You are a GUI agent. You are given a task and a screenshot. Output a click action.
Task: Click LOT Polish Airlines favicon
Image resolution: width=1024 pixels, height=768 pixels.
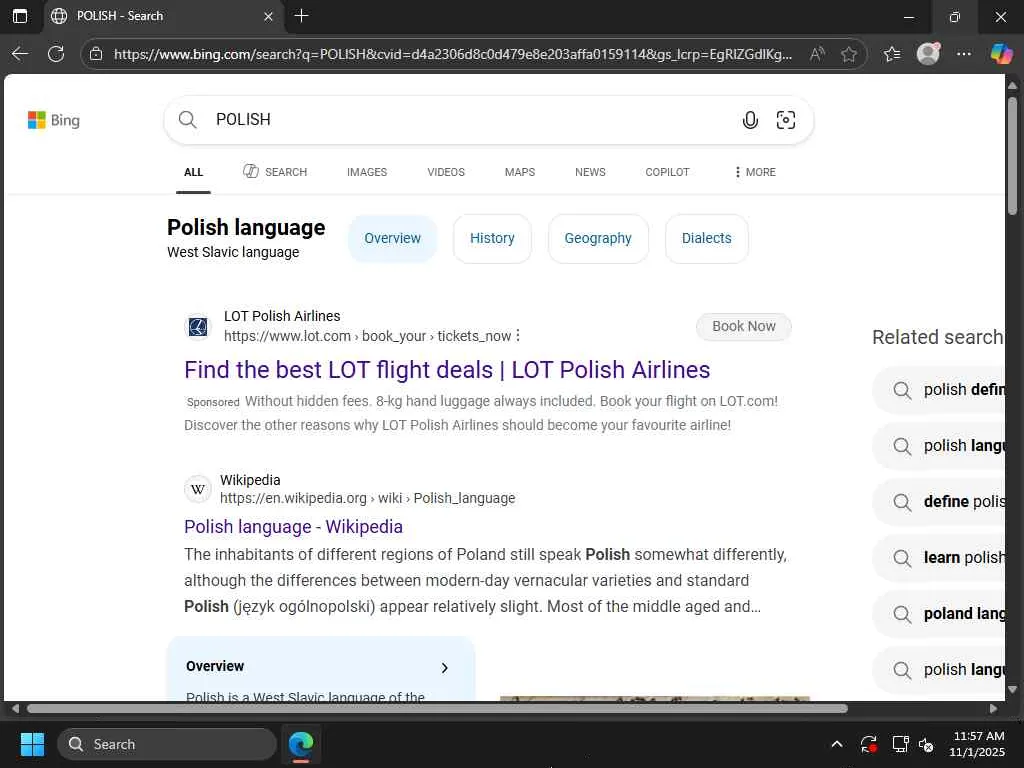point(198,327)
